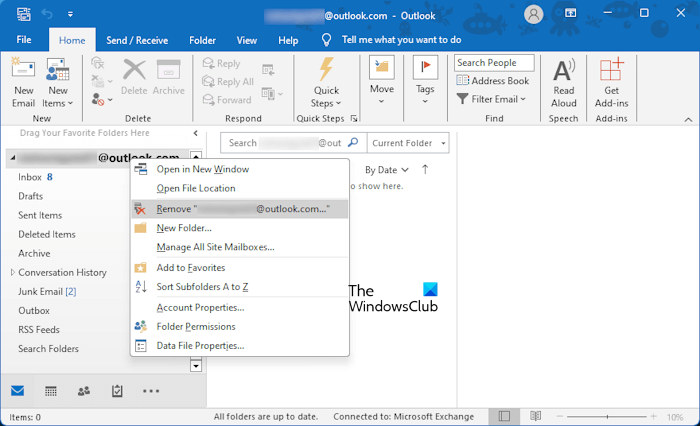Open the More respond actions dropdown

pyautogui.click(x=272, y=94)
